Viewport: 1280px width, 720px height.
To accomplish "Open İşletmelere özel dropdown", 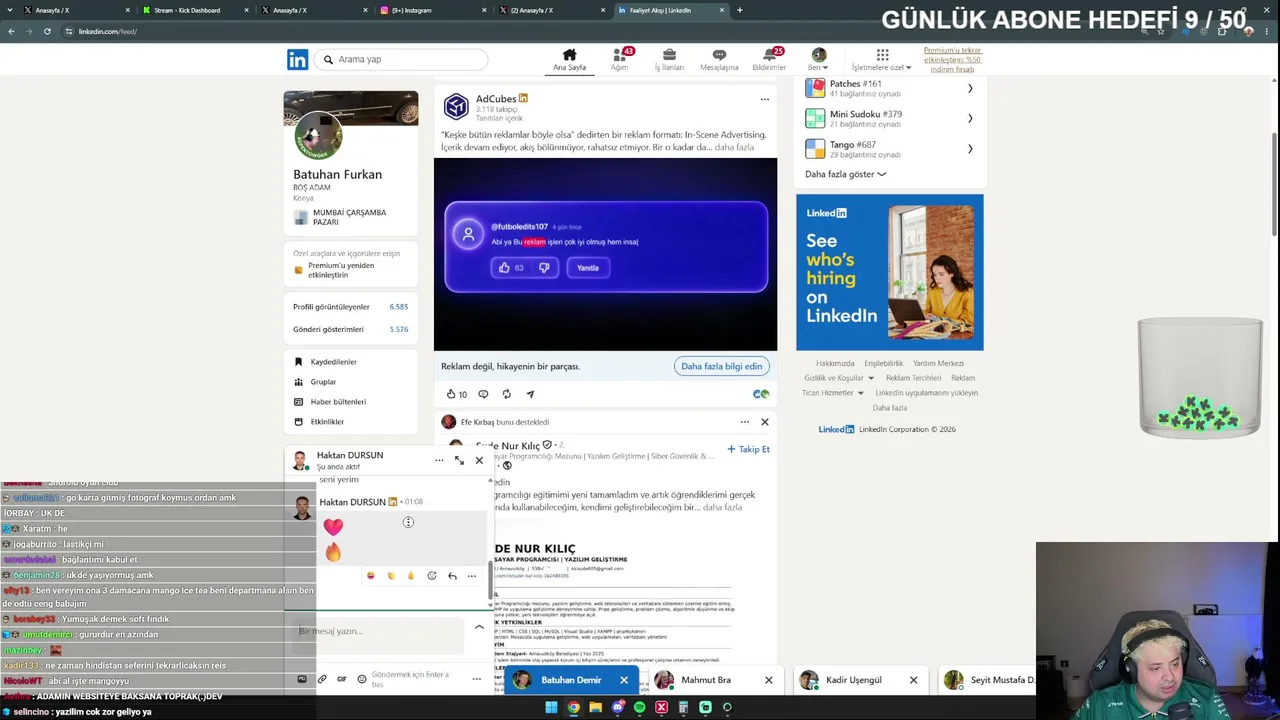I will pos(882,60).
